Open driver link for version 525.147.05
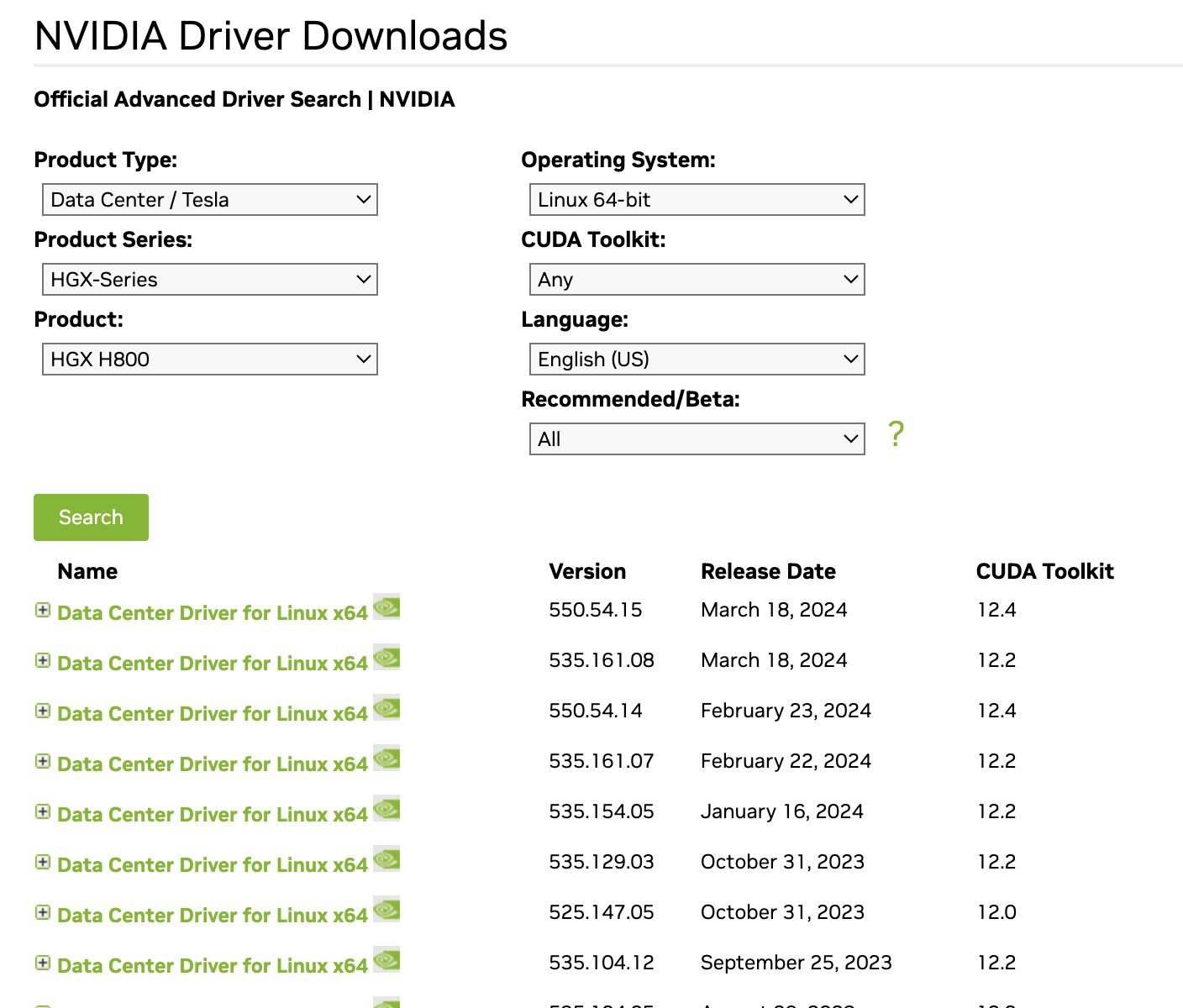Screen dimensions: 1183x1008 click(213, 916)
